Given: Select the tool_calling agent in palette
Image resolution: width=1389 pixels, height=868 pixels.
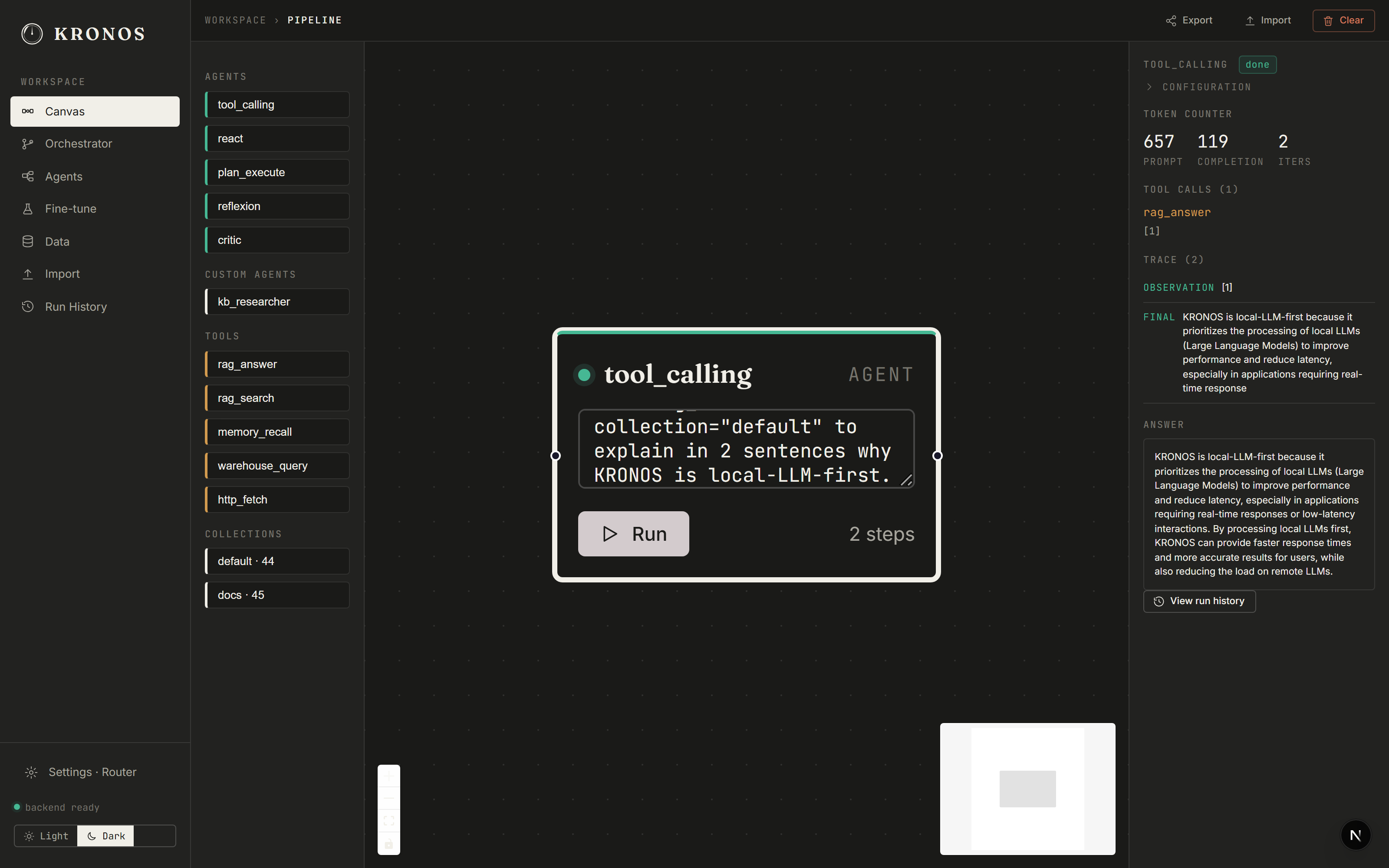Looking at the screenshot, I should [277, 105].
